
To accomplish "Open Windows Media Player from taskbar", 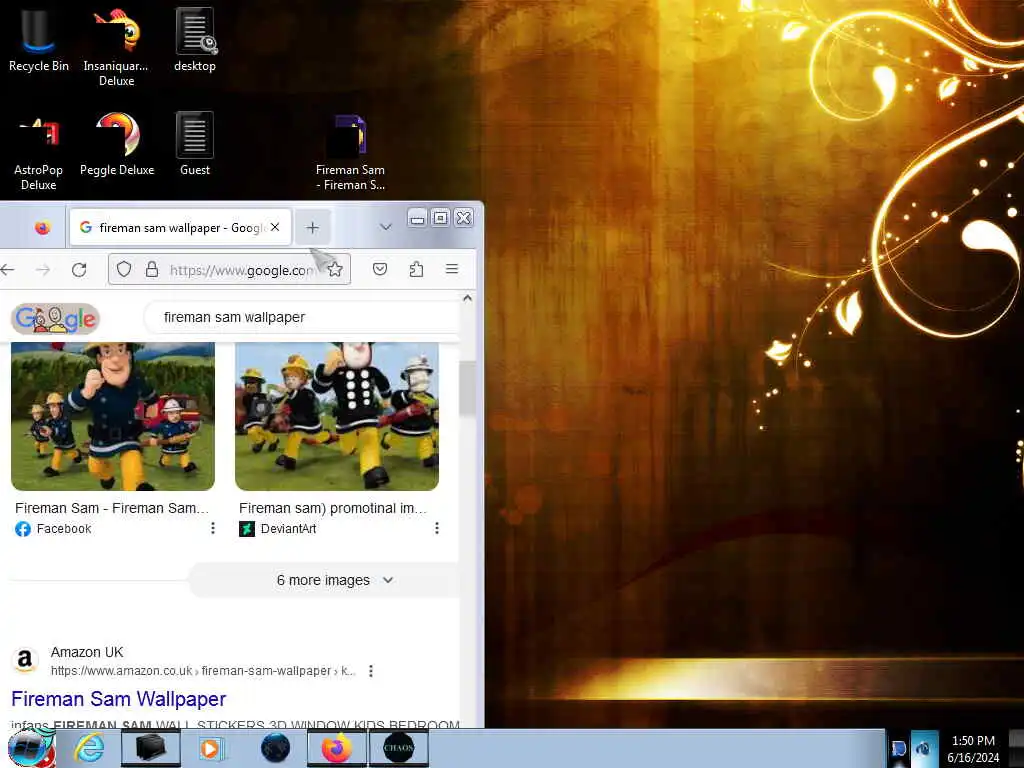I will point(211,748).
